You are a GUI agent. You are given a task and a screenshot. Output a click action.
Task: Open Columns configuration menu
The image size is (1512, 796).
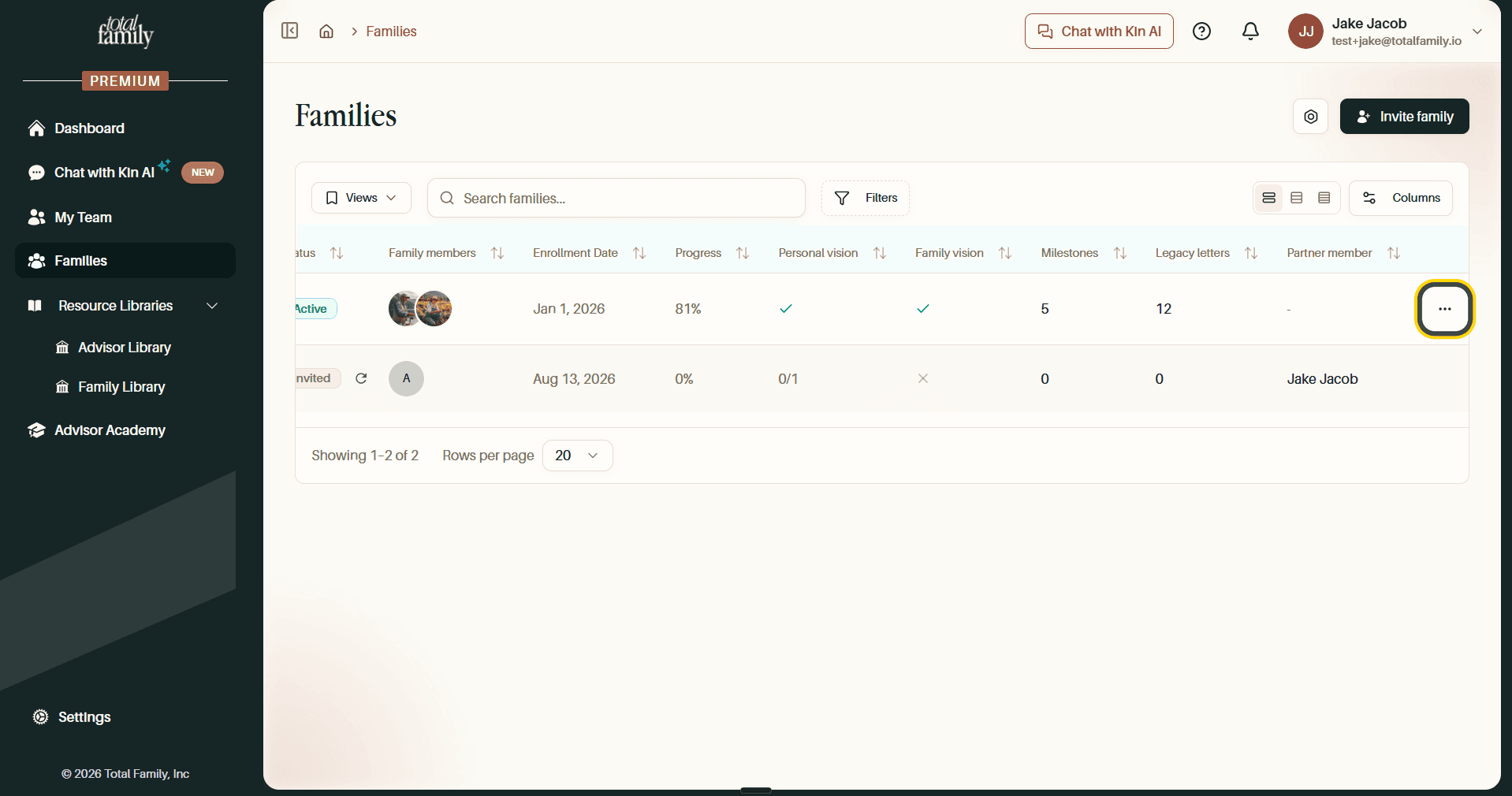1401,198
